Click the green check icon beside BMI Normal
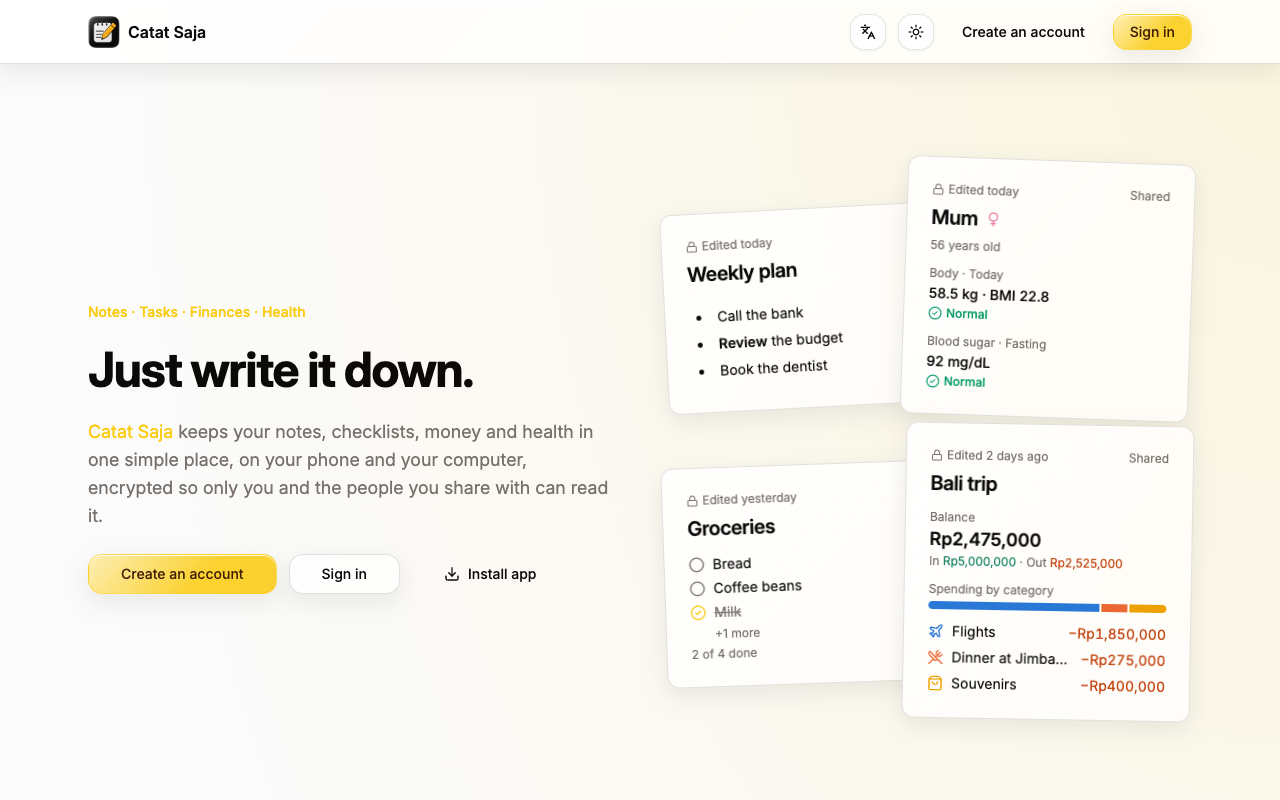 [935, 313]
